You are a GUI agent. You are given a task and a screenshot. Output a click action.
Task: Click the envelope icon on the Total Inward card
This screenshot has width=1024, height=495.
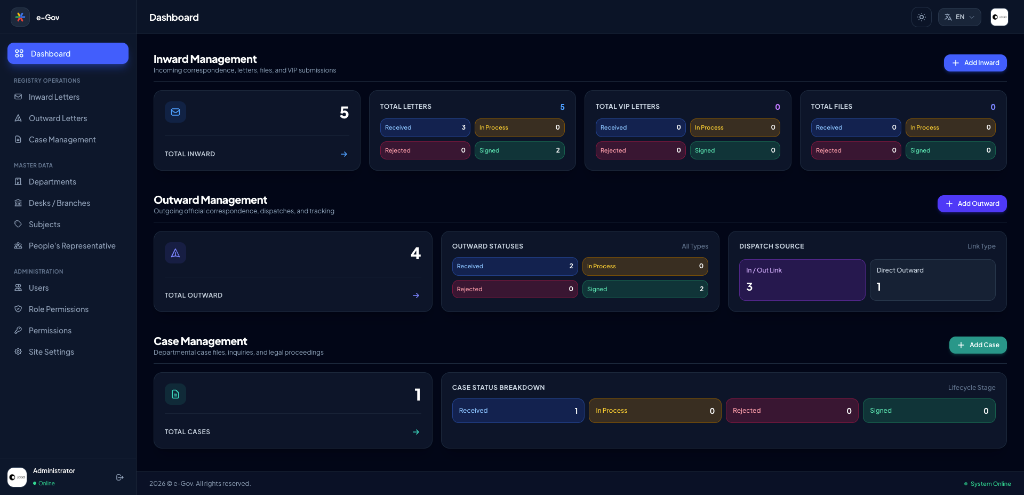(x=175, y=112)
